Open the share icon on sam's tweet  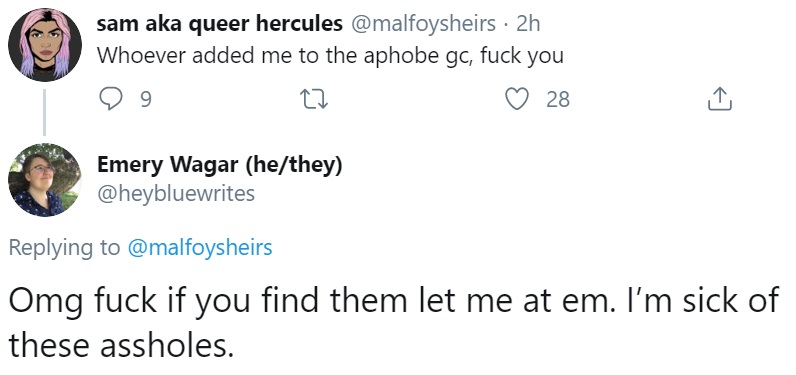coord(719,99)
